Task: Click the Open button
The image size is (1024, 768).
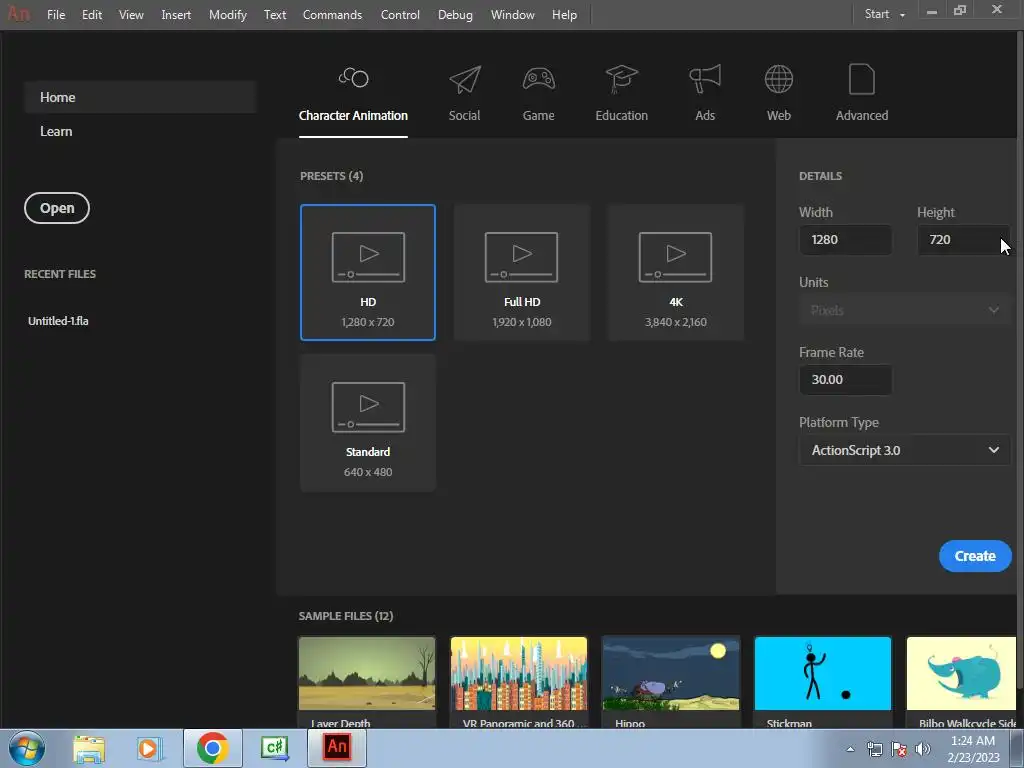Action: [57, 208]
